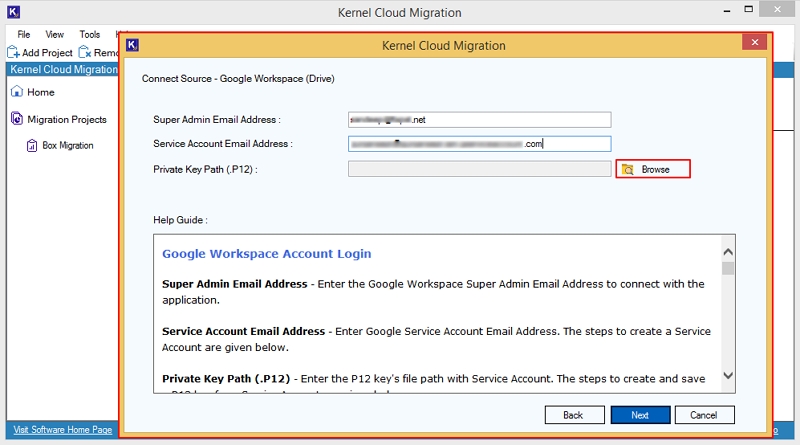Click the Home house icon

click(17, 92)
